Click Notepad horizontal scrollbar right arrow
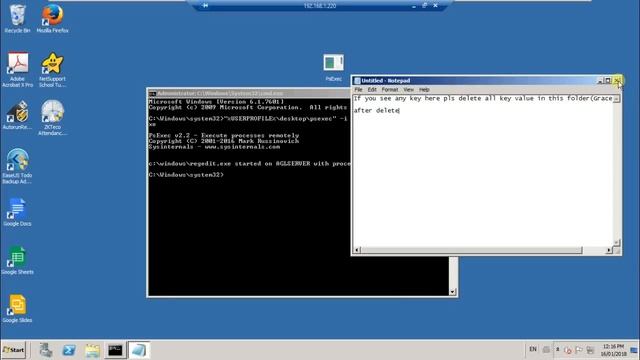The image size is (640, 360). pyautogui.click(x=609, y=250)
